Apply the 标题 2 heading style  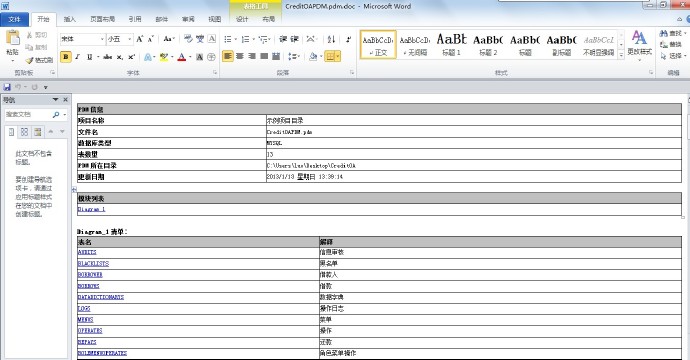[488, 44]
